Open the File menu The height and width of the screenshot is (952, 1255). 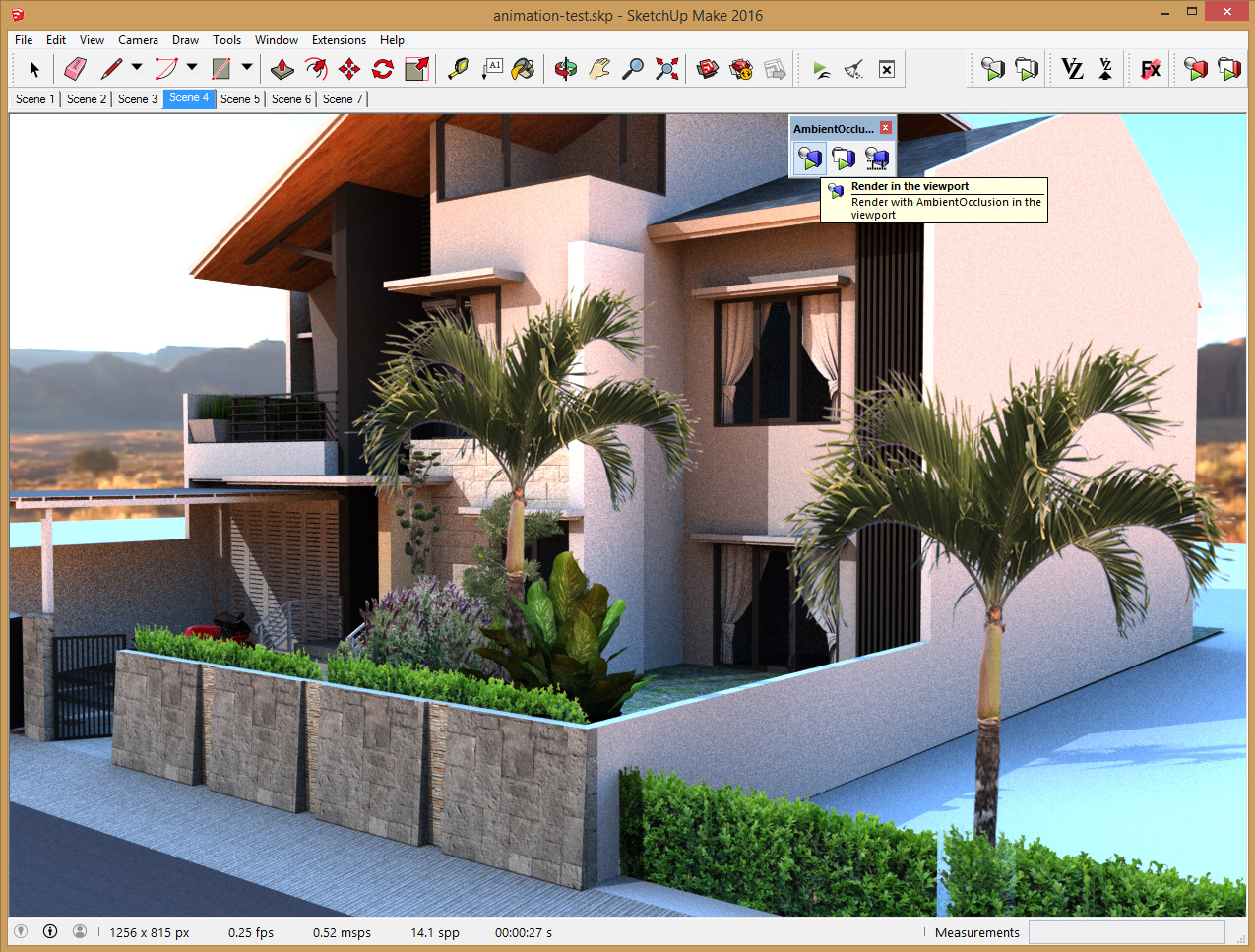(24, 40)
